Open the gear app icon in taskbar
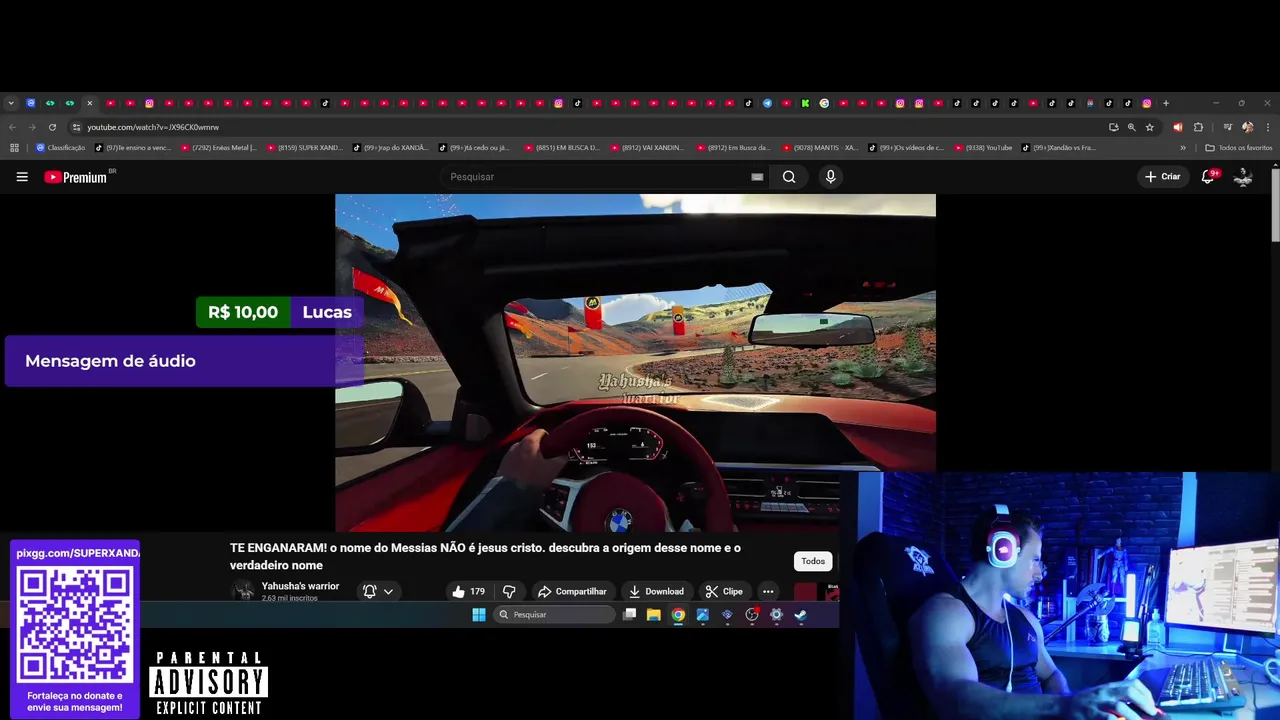This screenshot has width=1280, height=720. [776, 615]
